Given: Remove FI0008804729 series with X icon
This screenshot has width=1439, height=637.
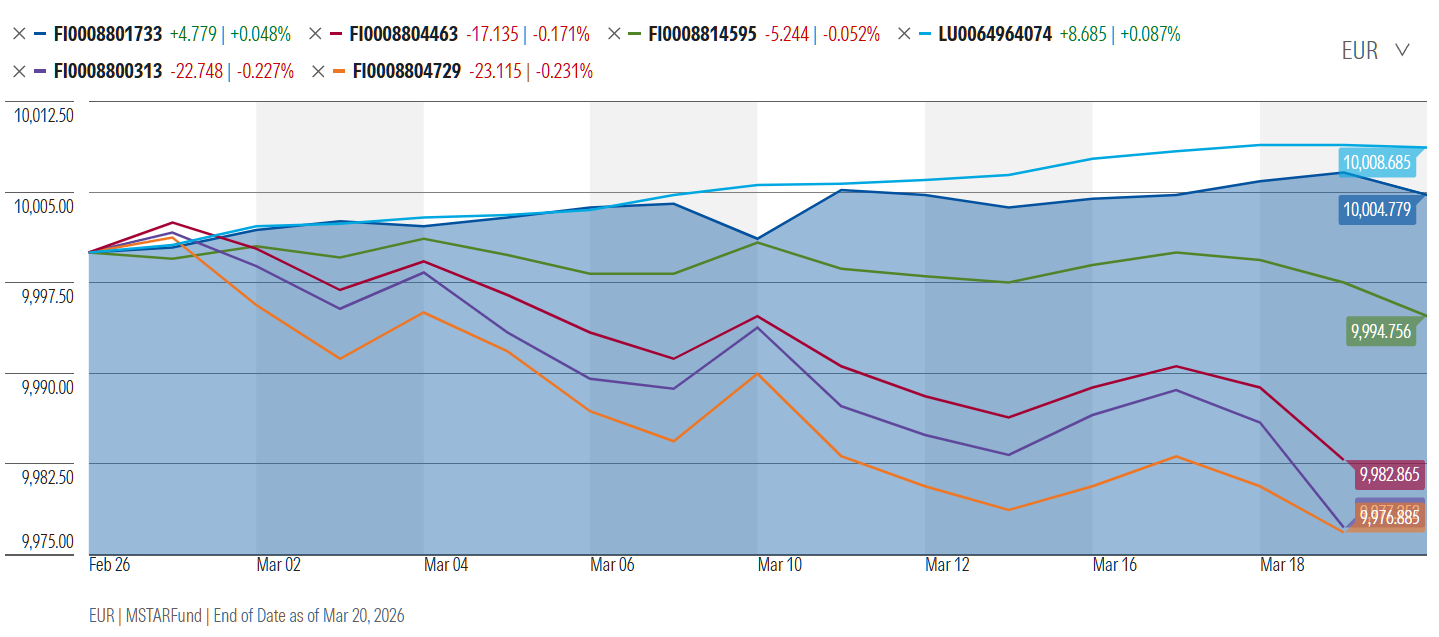Looking at the screenshot, I should pyautogui.click(x=318, y=71).
